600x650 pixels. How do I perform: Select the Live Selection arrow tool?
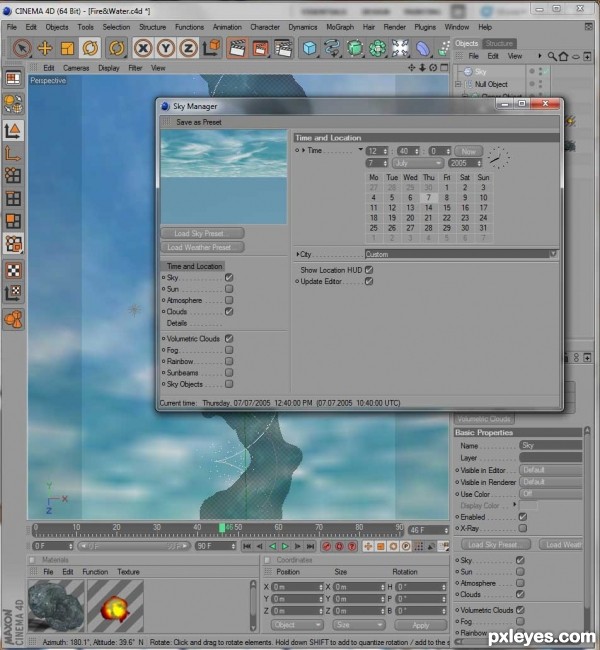coord(21,48)
